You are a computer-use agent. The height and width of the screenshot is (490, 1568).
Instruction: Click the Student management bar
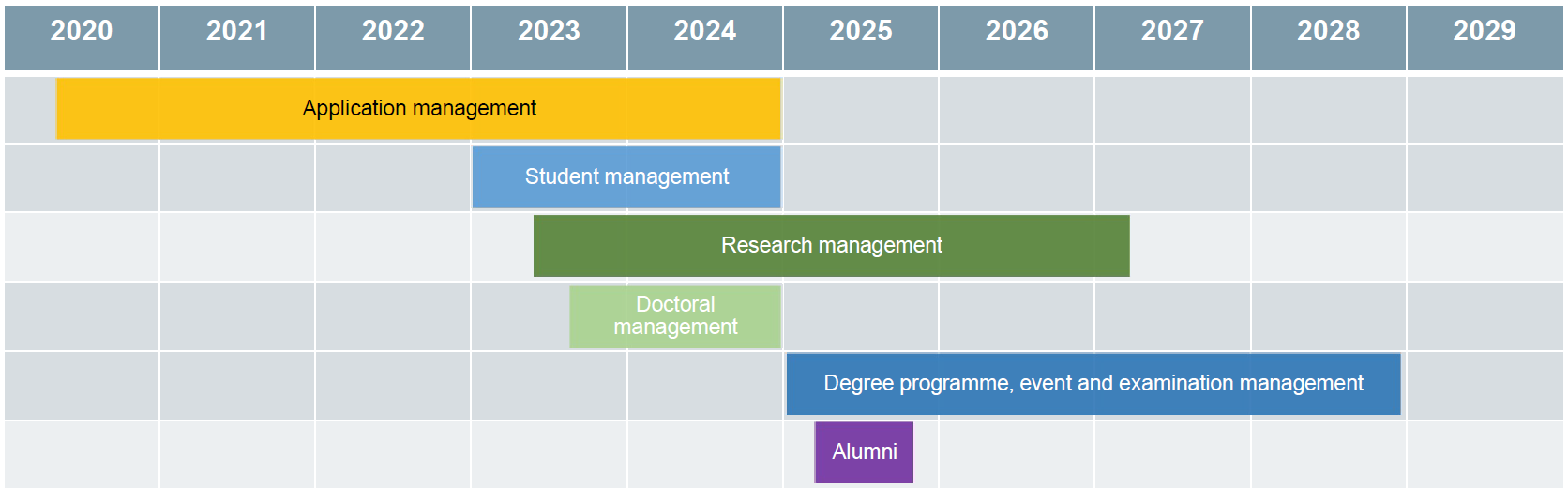pyautogui.click(x=626, y=176)
